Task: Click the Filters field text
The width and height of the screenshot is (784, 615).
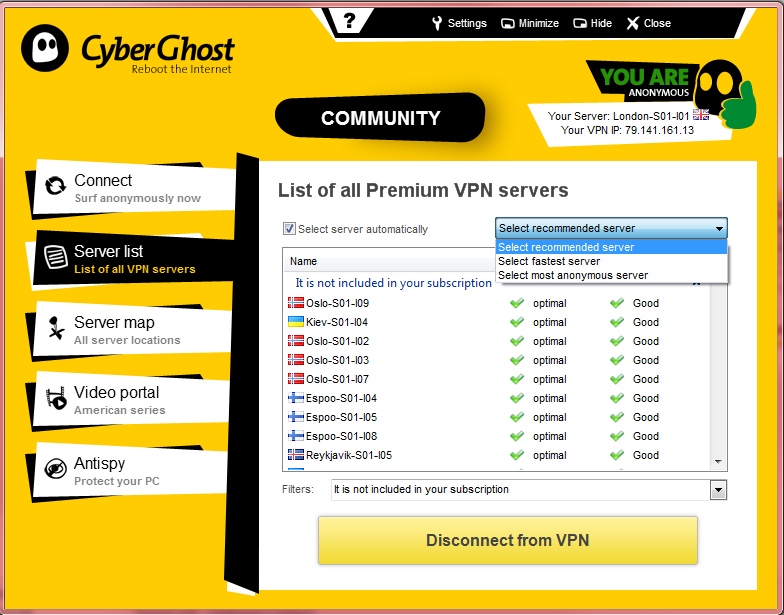Action: coord(421,489)
